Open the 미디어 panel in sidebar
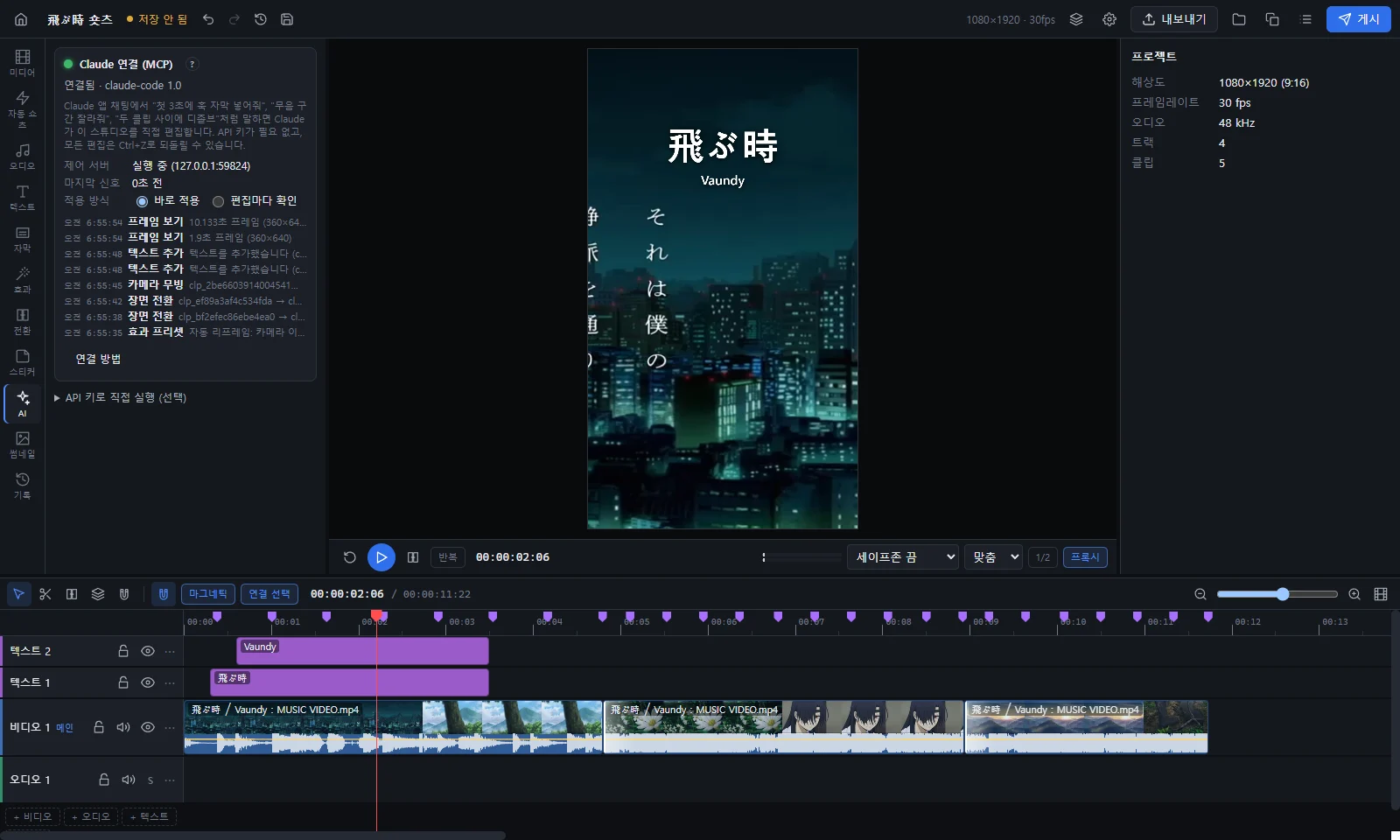Screen dimensions: 1400x840 tap(23, 62)
